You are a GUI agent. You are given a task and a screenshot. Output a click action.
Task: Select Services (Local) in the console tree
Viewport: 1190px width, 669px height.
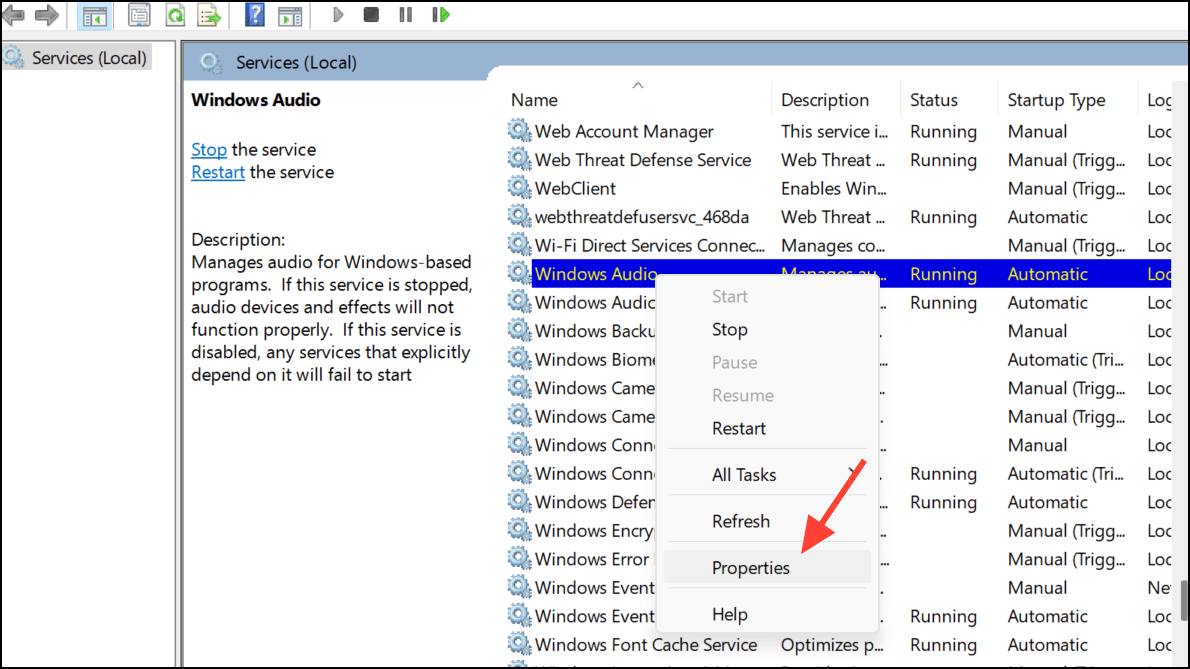coord(88,58)
